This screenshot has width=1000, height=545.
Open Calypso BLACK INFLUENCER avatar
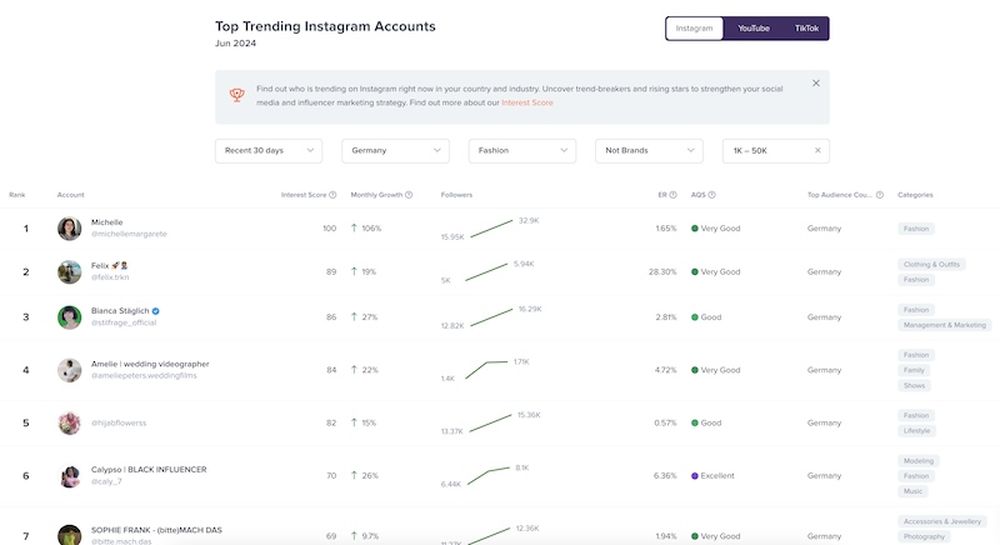click(70, 476)
